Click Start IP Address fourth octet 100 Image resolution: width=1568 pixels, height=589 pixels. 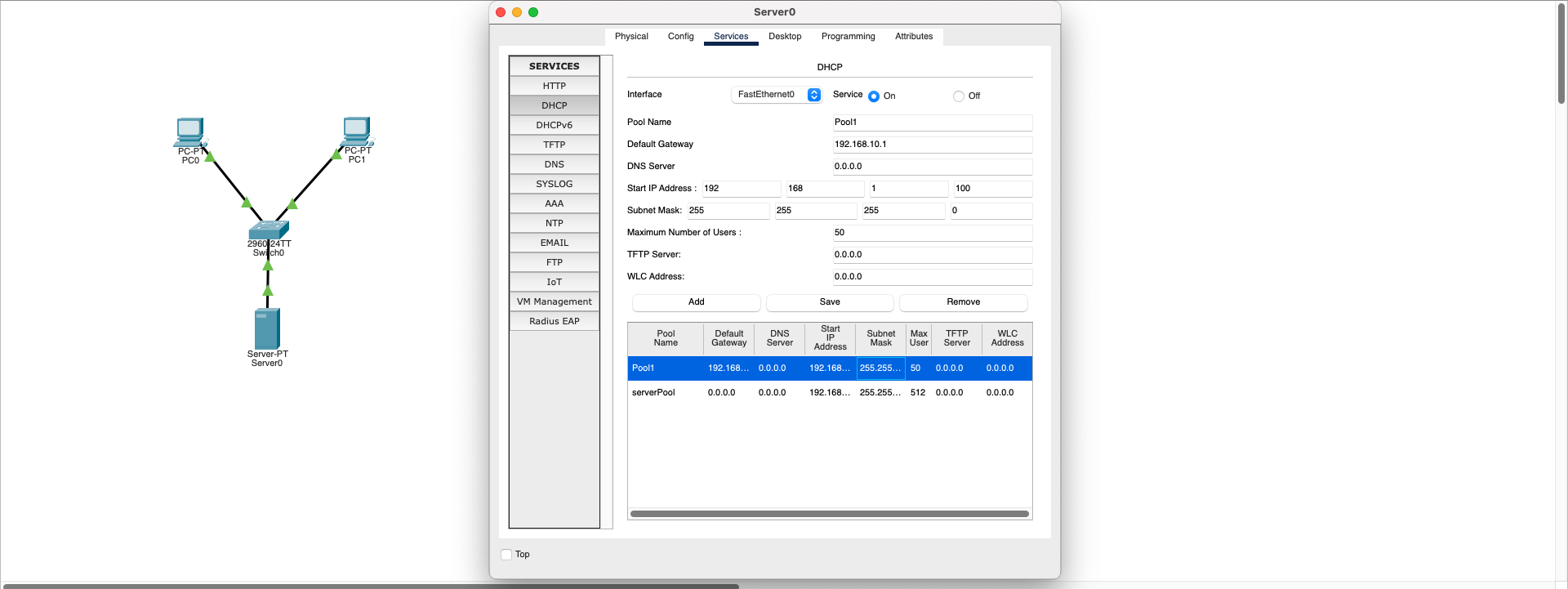993,189
